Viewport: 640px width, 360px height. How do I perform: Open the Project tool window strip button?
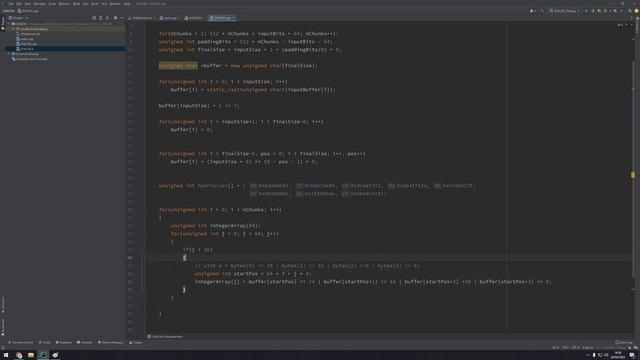2,23
